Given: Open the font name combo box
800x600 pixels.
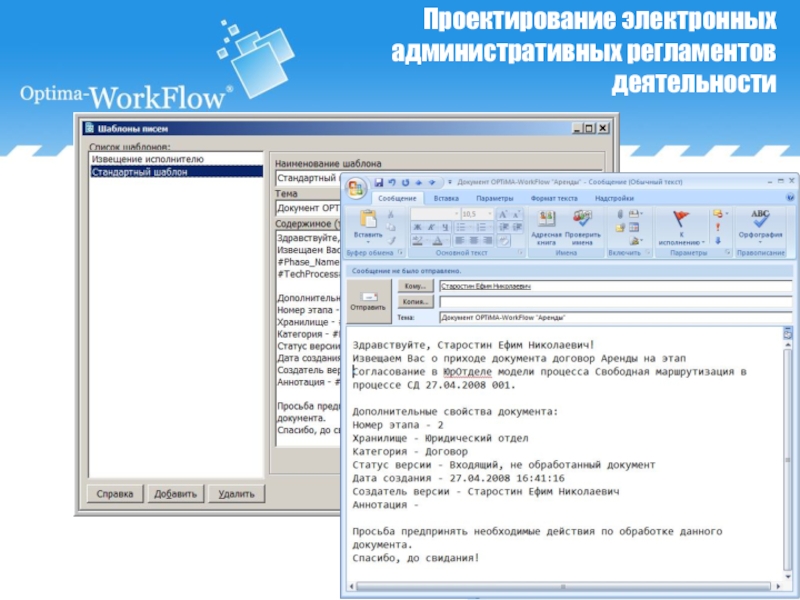Looking at the screenshot, I should (x=435, y=214).
